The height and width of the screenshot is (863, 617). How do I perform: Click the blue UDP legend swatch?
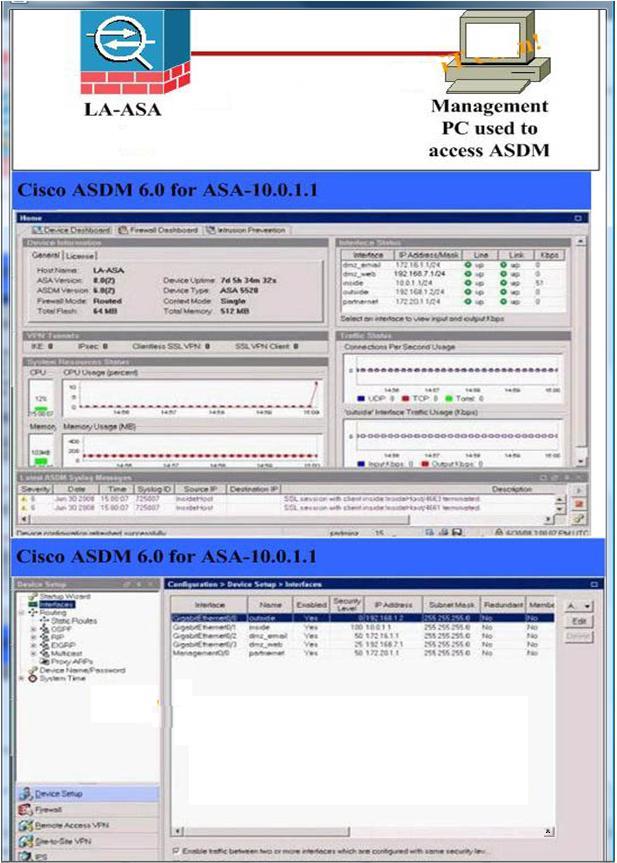pyautogui.click(x=361, y=398)
